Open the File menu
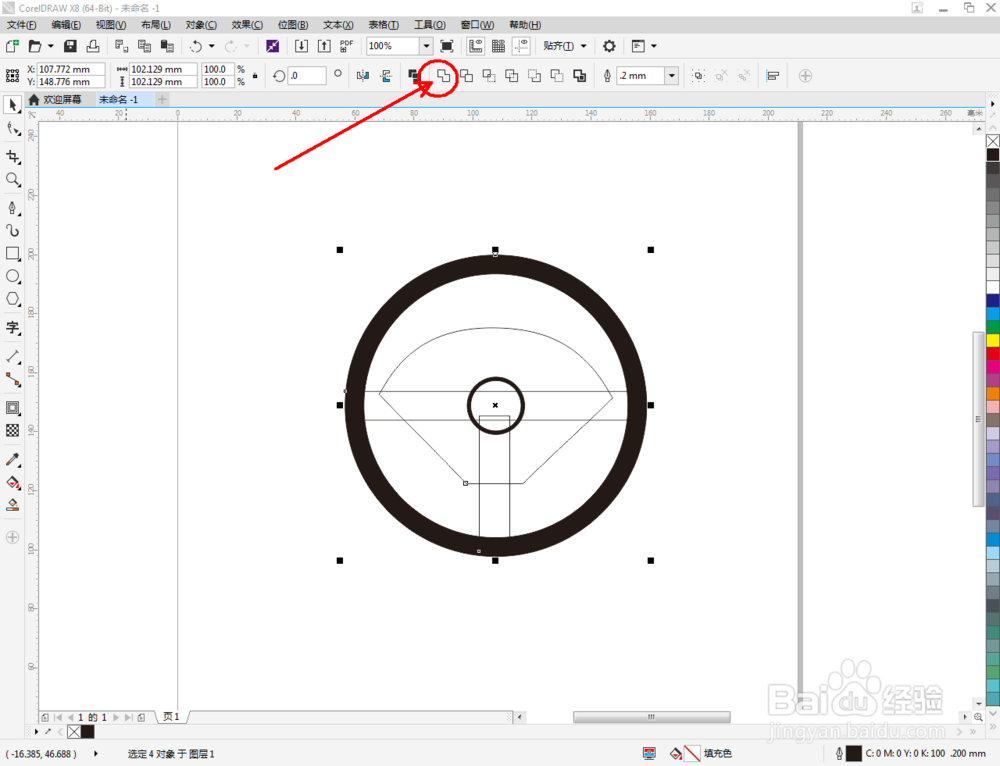 coord(21,25)
